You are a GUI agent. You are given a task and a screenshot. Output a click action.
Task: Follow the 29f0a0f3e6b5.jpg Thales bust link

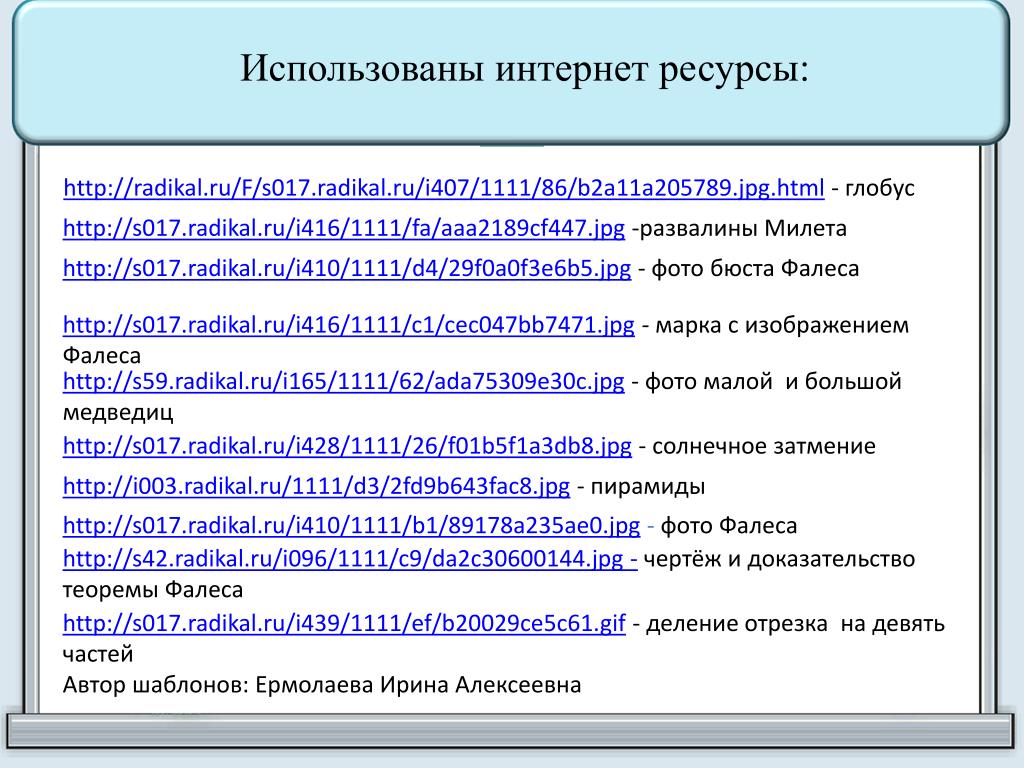[347, 269]
